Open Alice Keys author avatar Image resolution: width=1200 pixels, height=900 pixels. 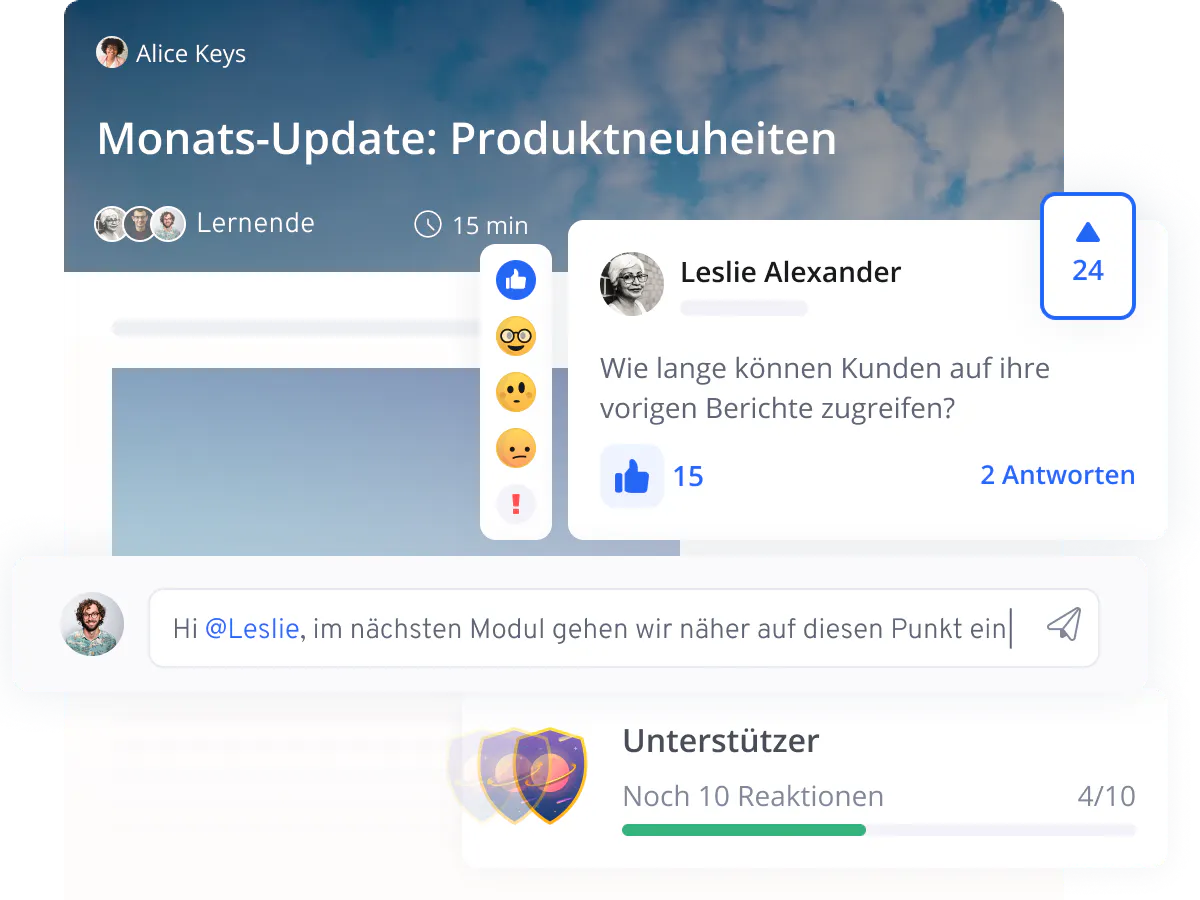[111, 53]
